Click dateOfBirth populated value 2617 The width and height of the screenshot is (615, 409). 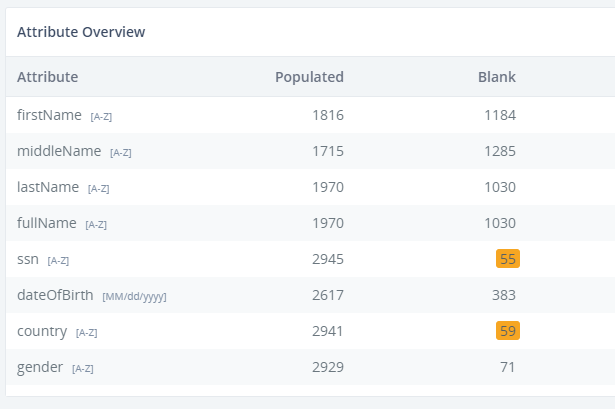(x=328, y=295)
